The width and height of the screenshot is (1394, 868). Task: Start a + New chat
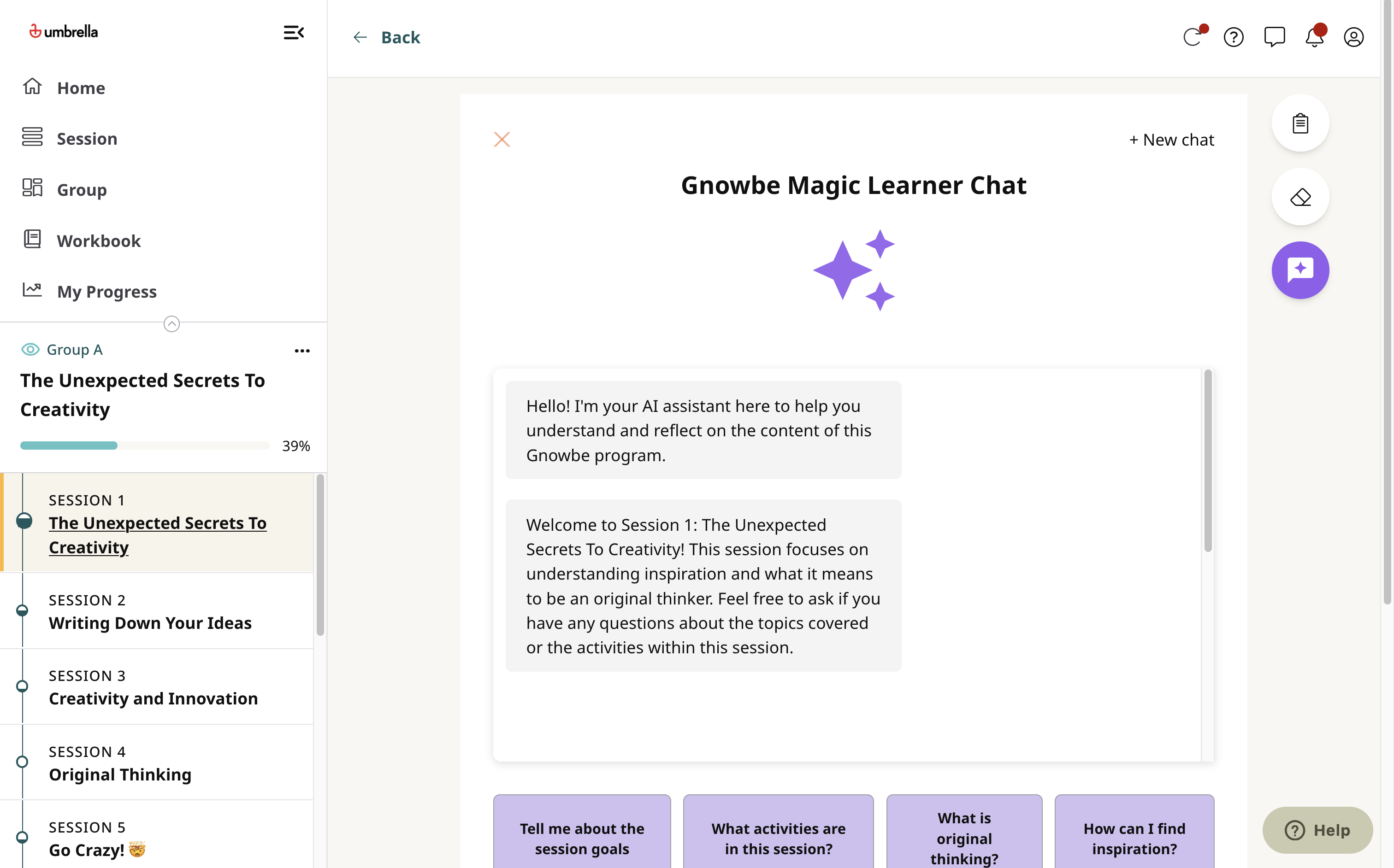click(1171, 140)
